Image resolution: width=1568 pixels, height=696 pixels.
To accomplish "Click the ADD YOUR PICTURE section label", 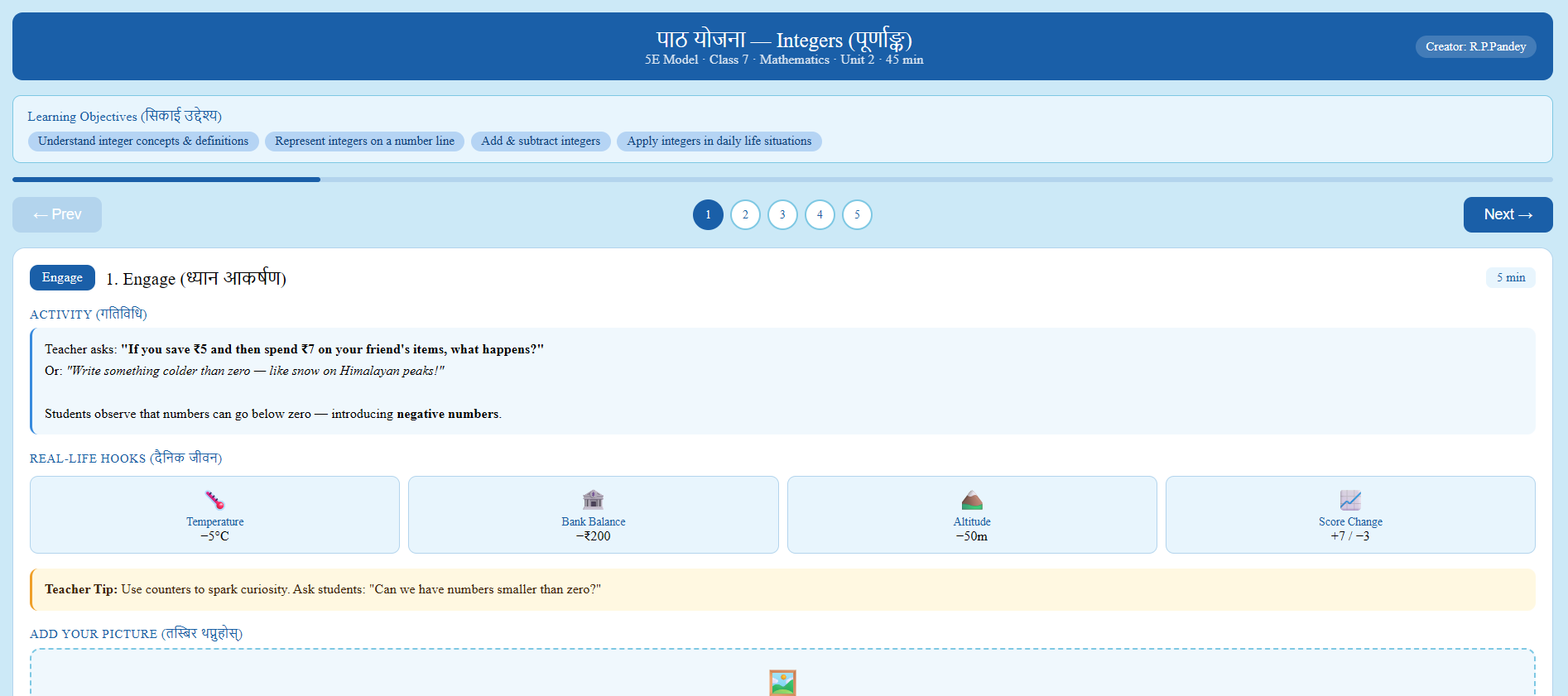I will (x=136, y=634).
